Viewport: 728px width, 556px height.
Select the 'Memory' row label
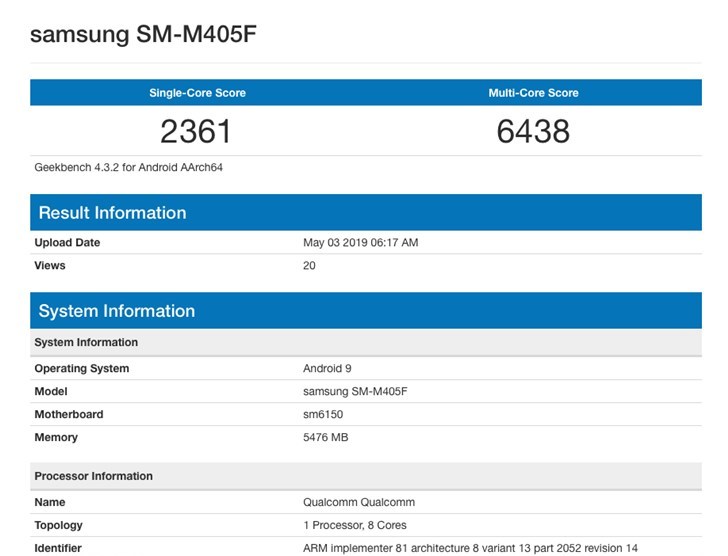[x=56, y=437]
